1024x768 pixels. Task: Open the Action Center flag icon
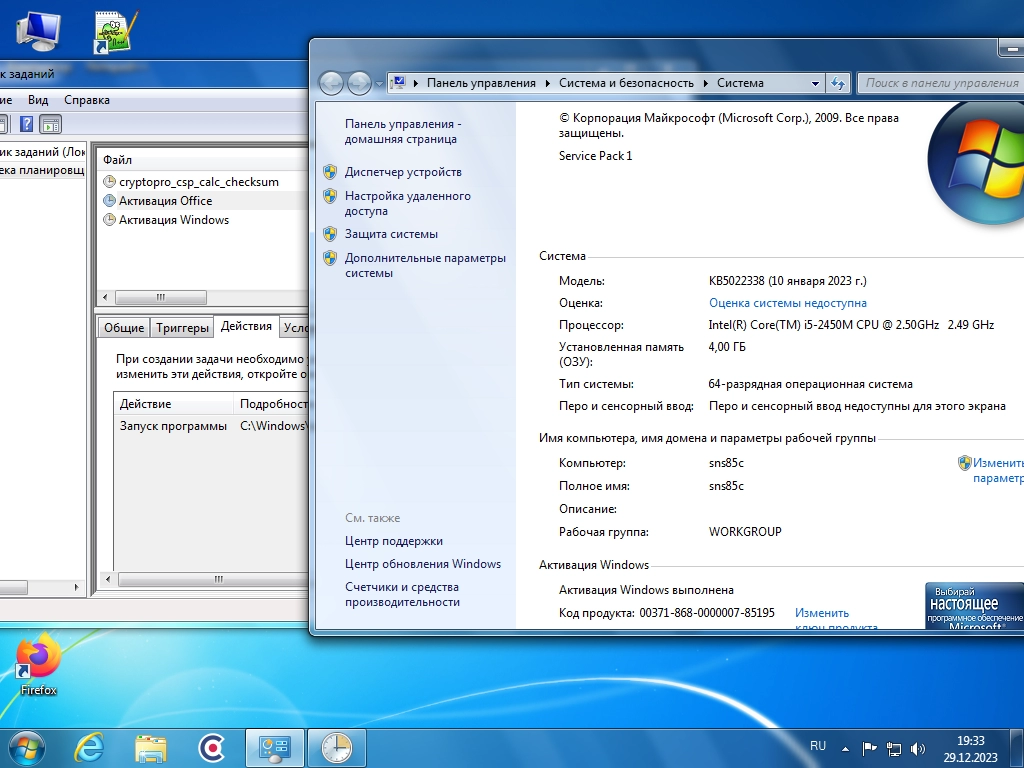[869, 747]
